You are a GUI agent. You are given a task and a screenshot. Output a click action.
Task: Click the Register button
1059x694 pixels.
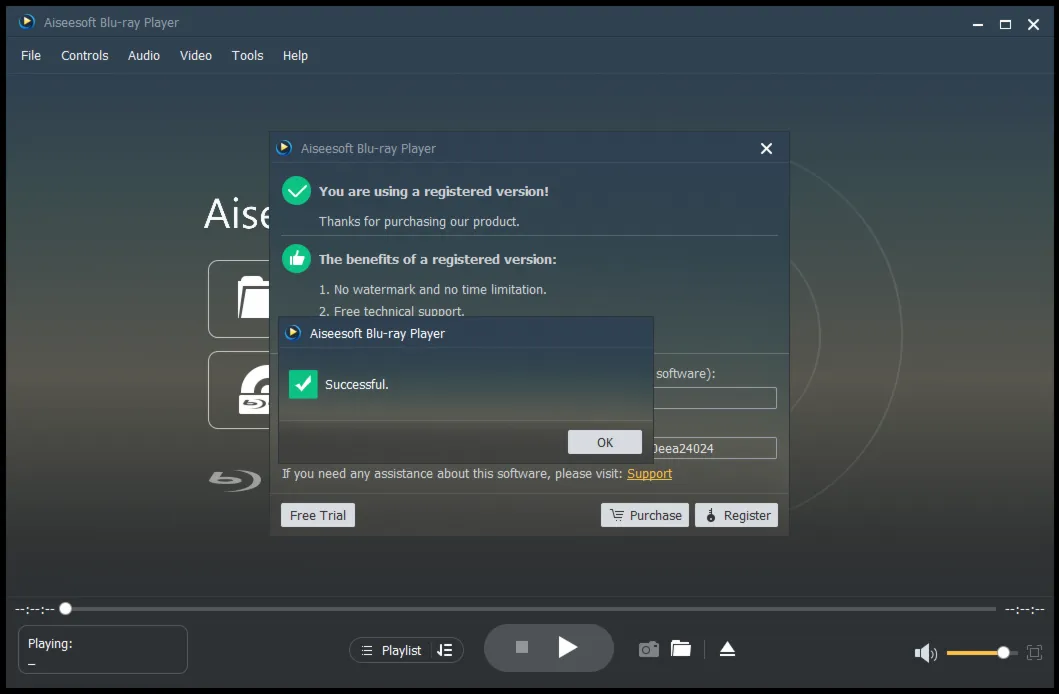point(736,515)
